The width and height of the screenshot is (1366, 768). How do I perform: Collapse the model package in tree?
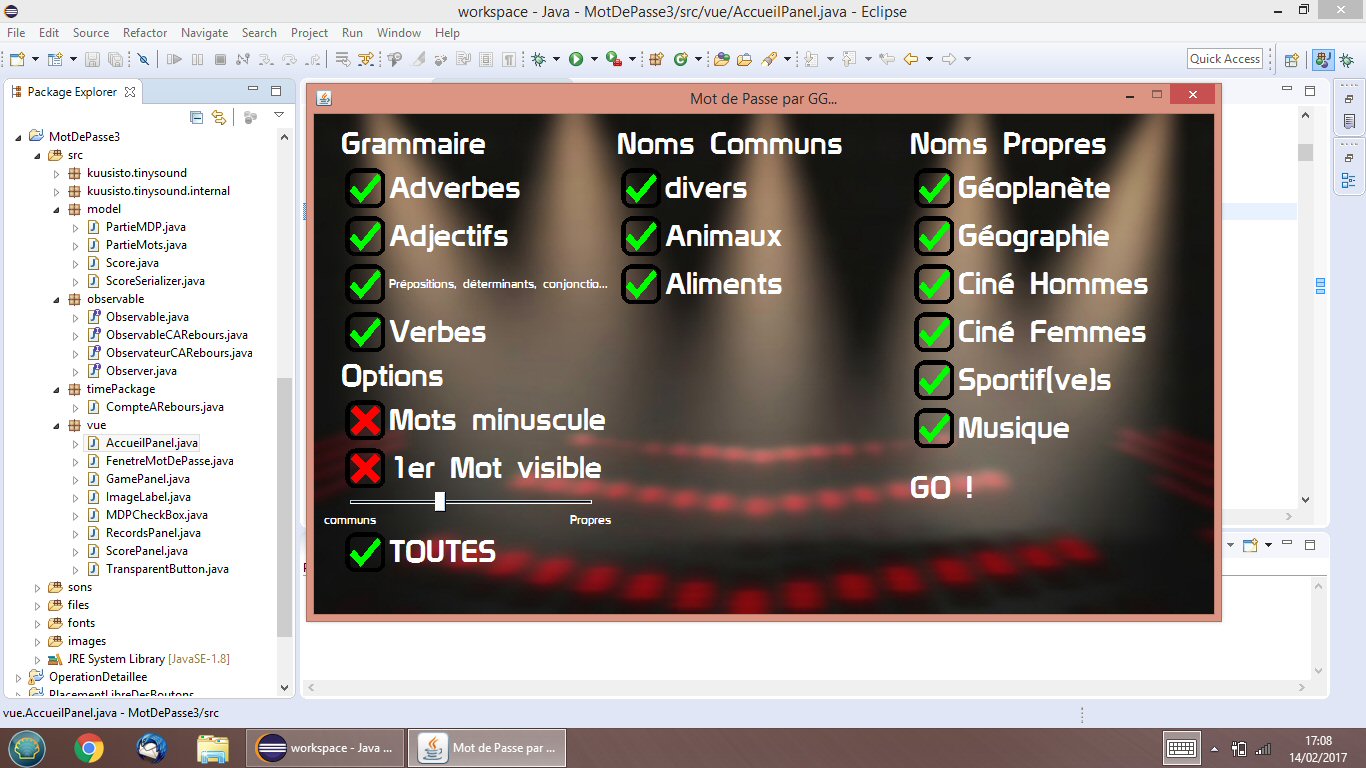coord(56,209)
